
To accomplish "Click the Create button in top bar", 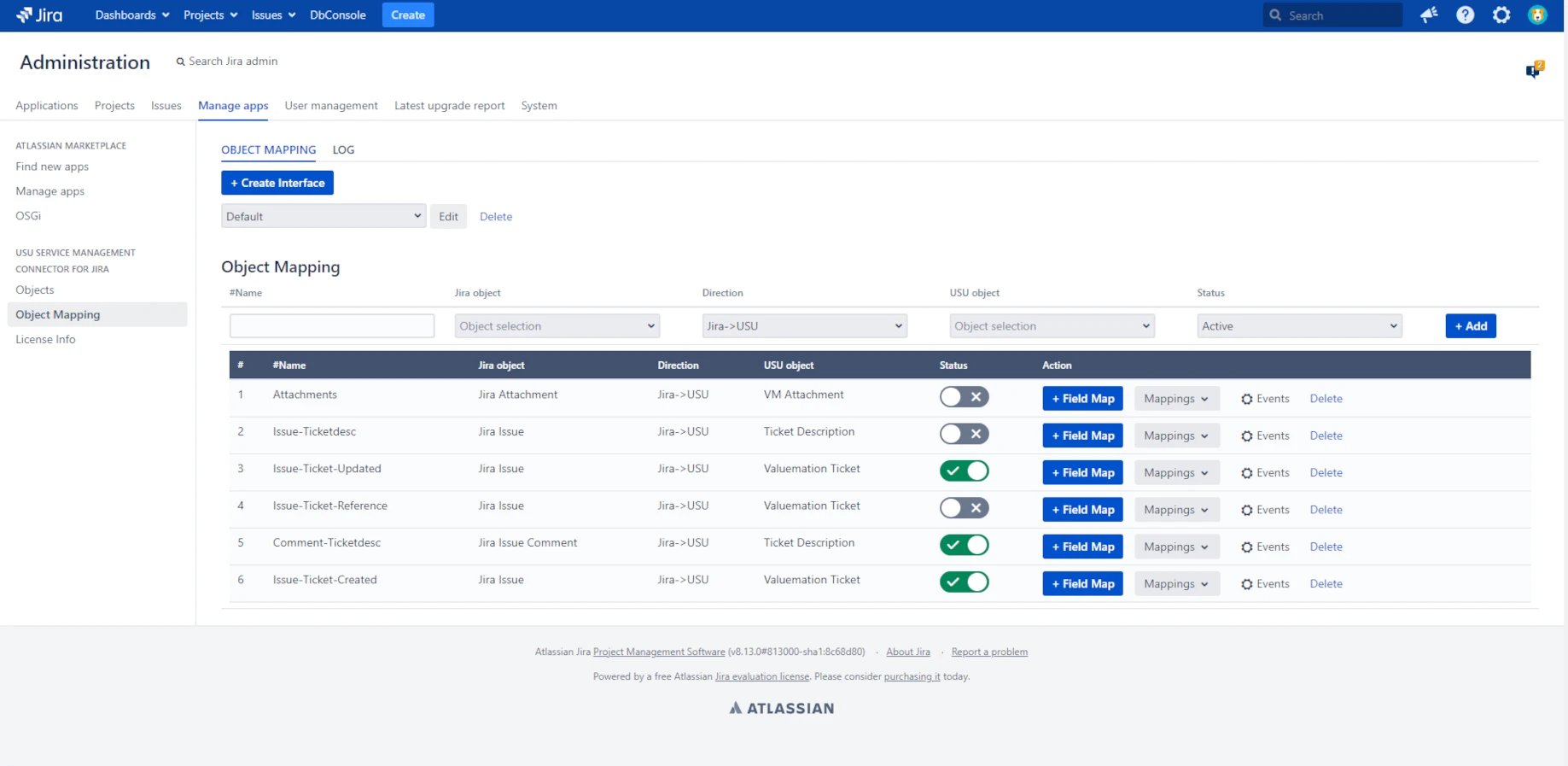I will tap(408, 15).
